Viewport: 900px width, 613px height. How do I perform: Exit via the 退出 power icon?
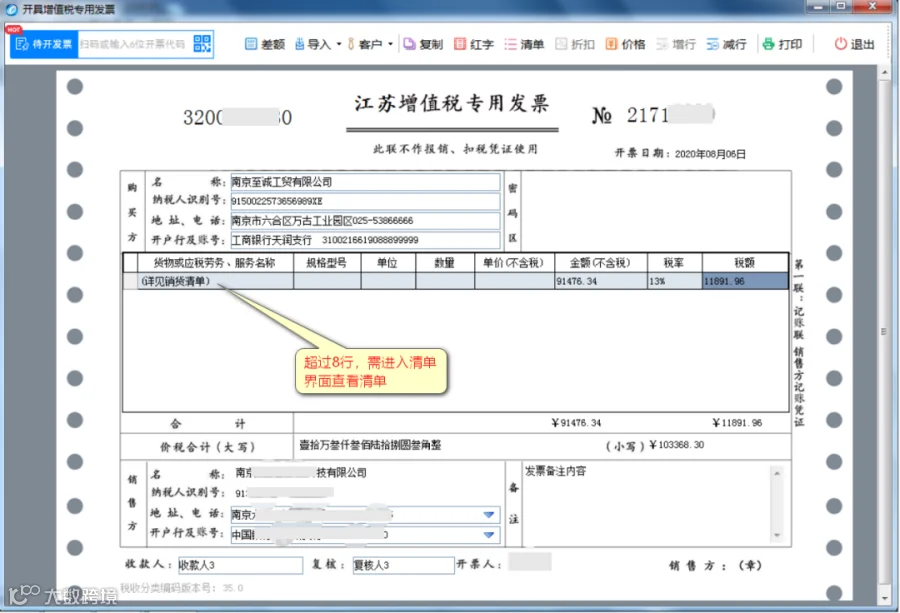pos(840,44)
